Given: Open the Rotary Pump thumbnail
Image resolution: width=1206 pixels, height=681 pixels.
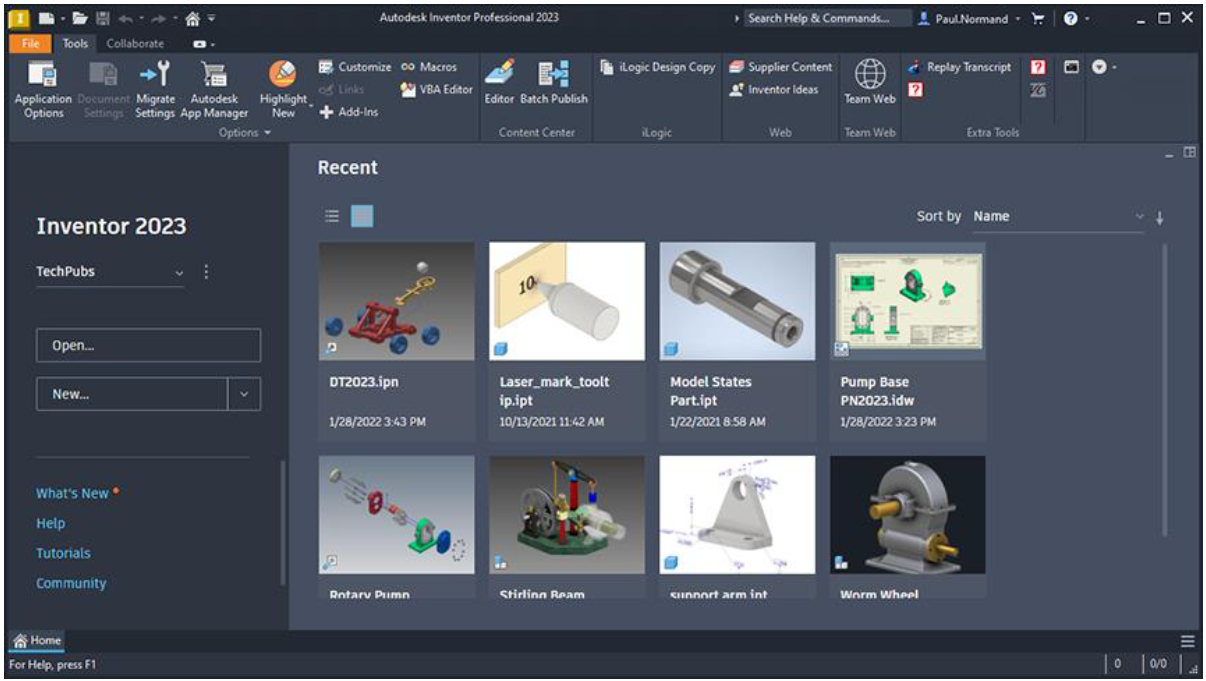Looking at the screenshot, I should pyautogui.click(x=397, y=515).
